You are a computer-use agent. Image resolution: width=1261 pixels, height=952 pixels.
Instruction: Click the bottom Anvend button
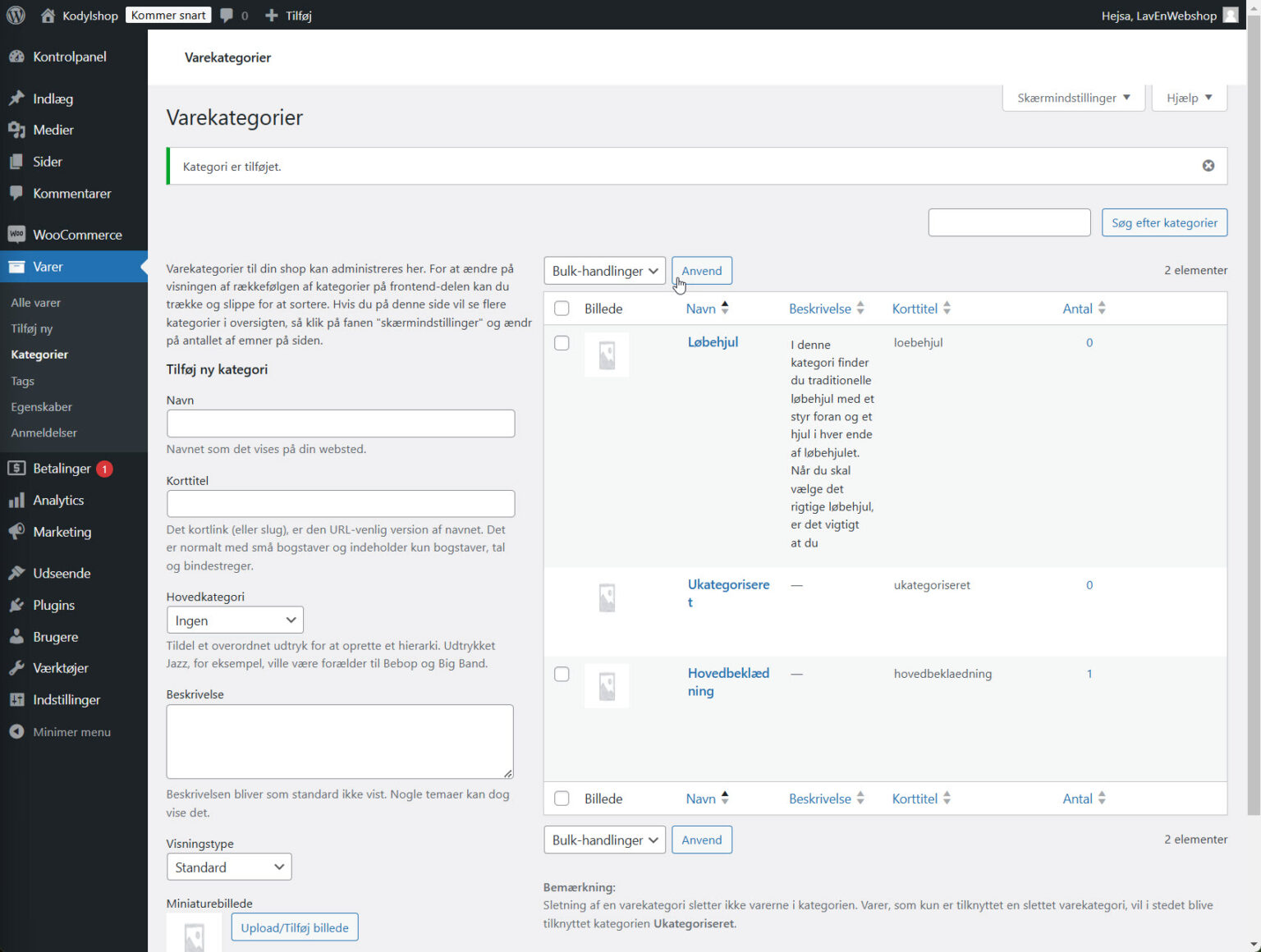point(702,840)
